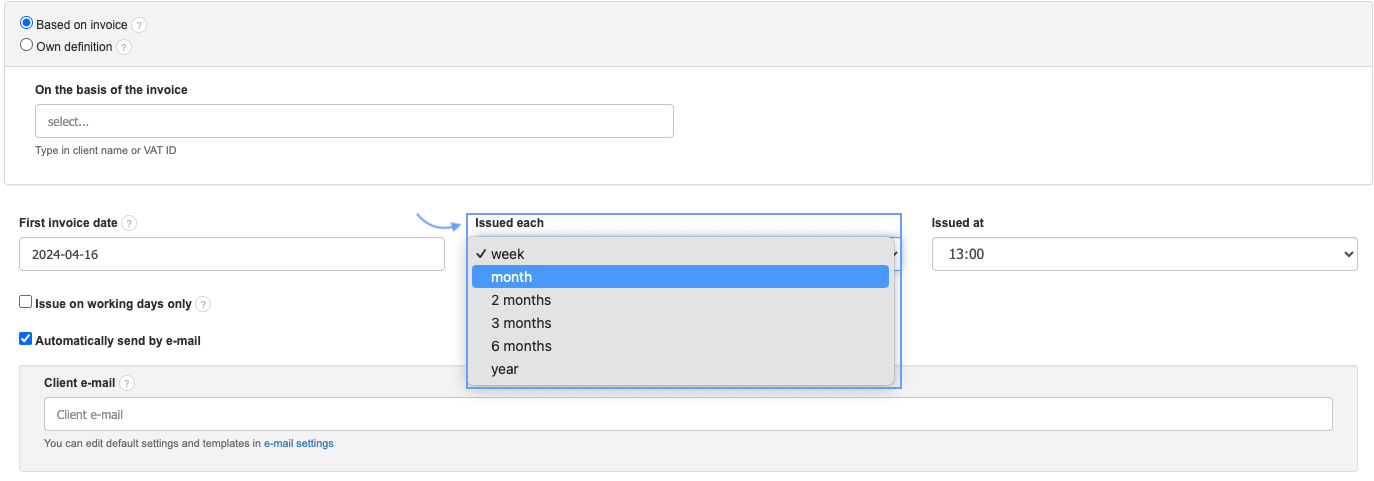
Task: Pick 2 months from the dropdown list
Action: click(521, 300)
